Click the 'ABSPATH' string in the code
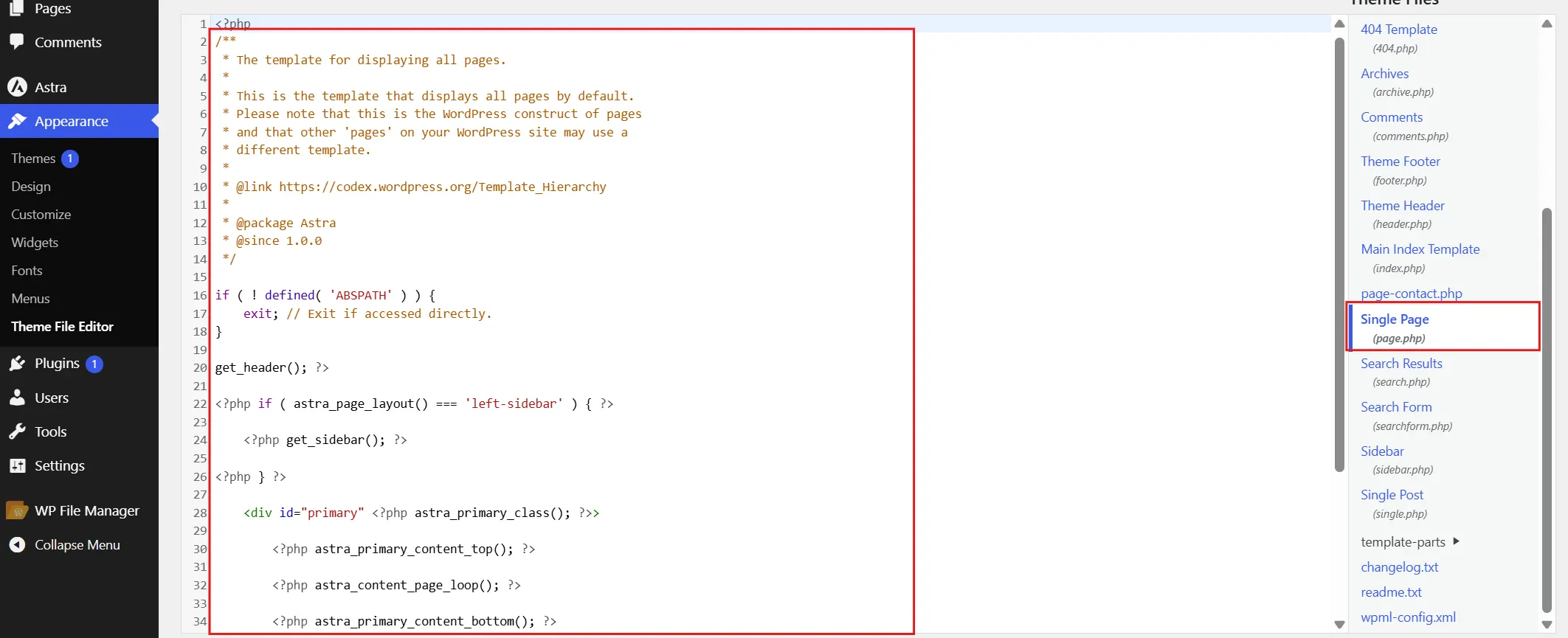Image resolution: width=1568 pixels, height=638 pixels. click(361, 295)
